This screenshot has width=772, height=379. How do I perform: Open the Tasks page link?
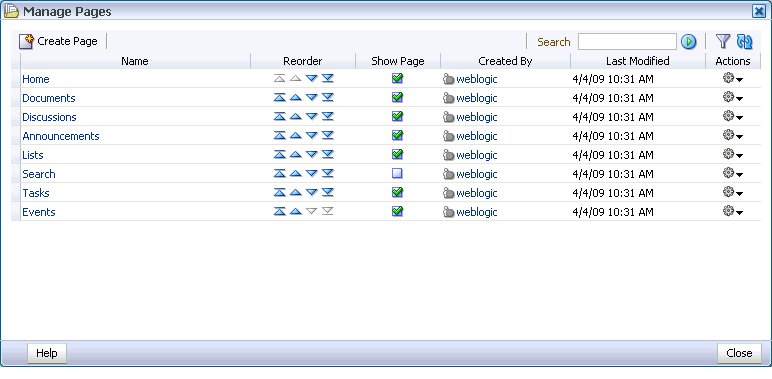tap(36, 193)
